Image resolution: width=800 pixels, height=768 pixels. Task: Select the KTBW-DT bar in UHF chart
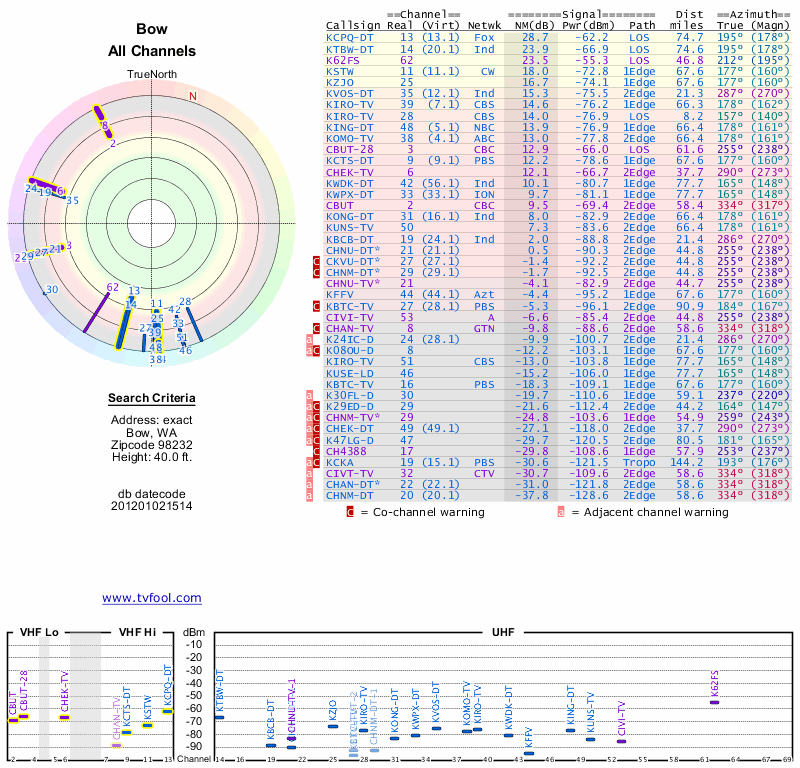click(x=219, y=717)
